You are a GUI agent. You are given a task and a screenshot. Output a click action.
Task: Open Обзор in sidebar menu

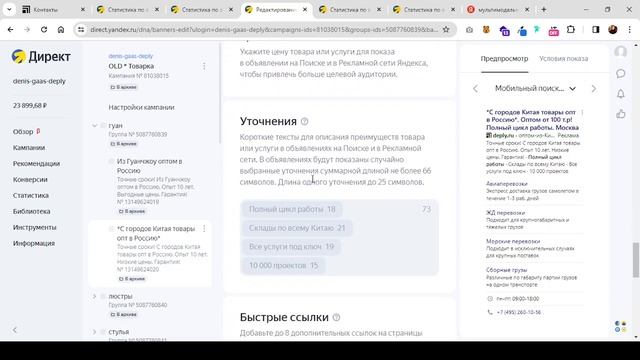(23, 132)
